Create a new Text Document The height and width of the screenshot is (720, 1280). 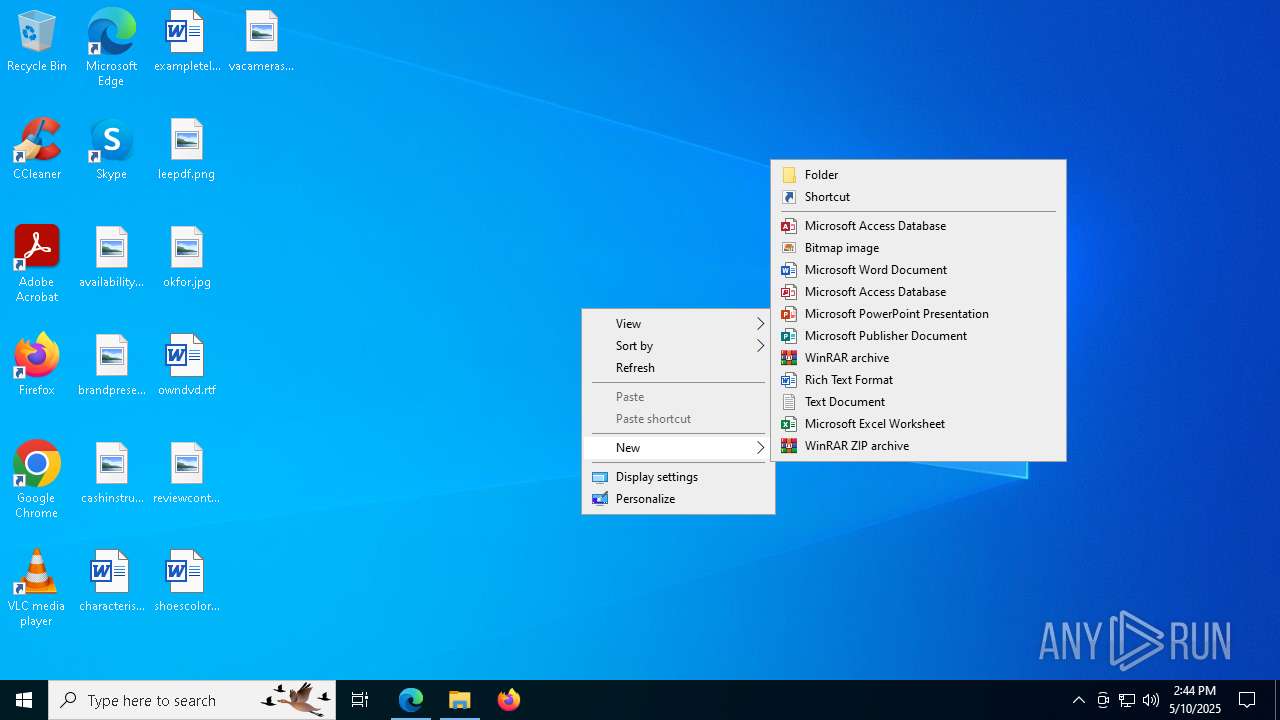[x=918, y=401]
